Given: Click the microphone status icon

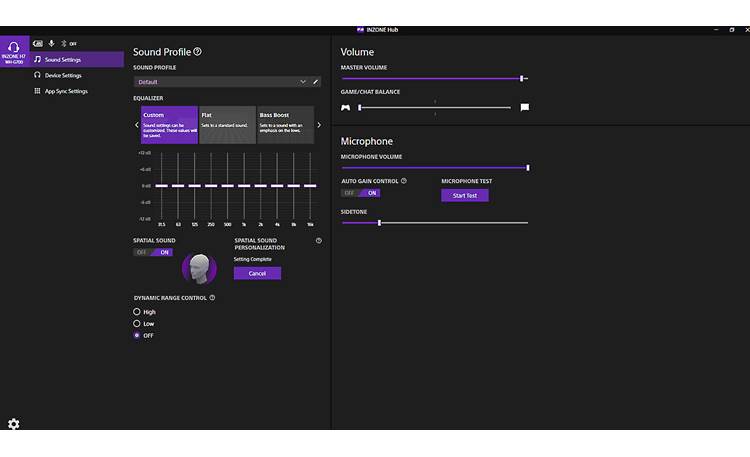Looking at the screenshot, I should pos(51,44).
